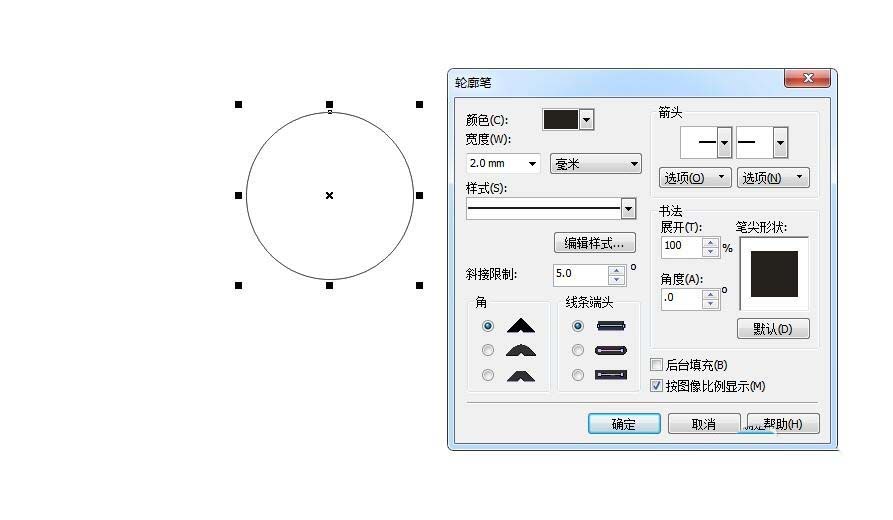Click the circle's left-middle selection handle

[239, 195]
